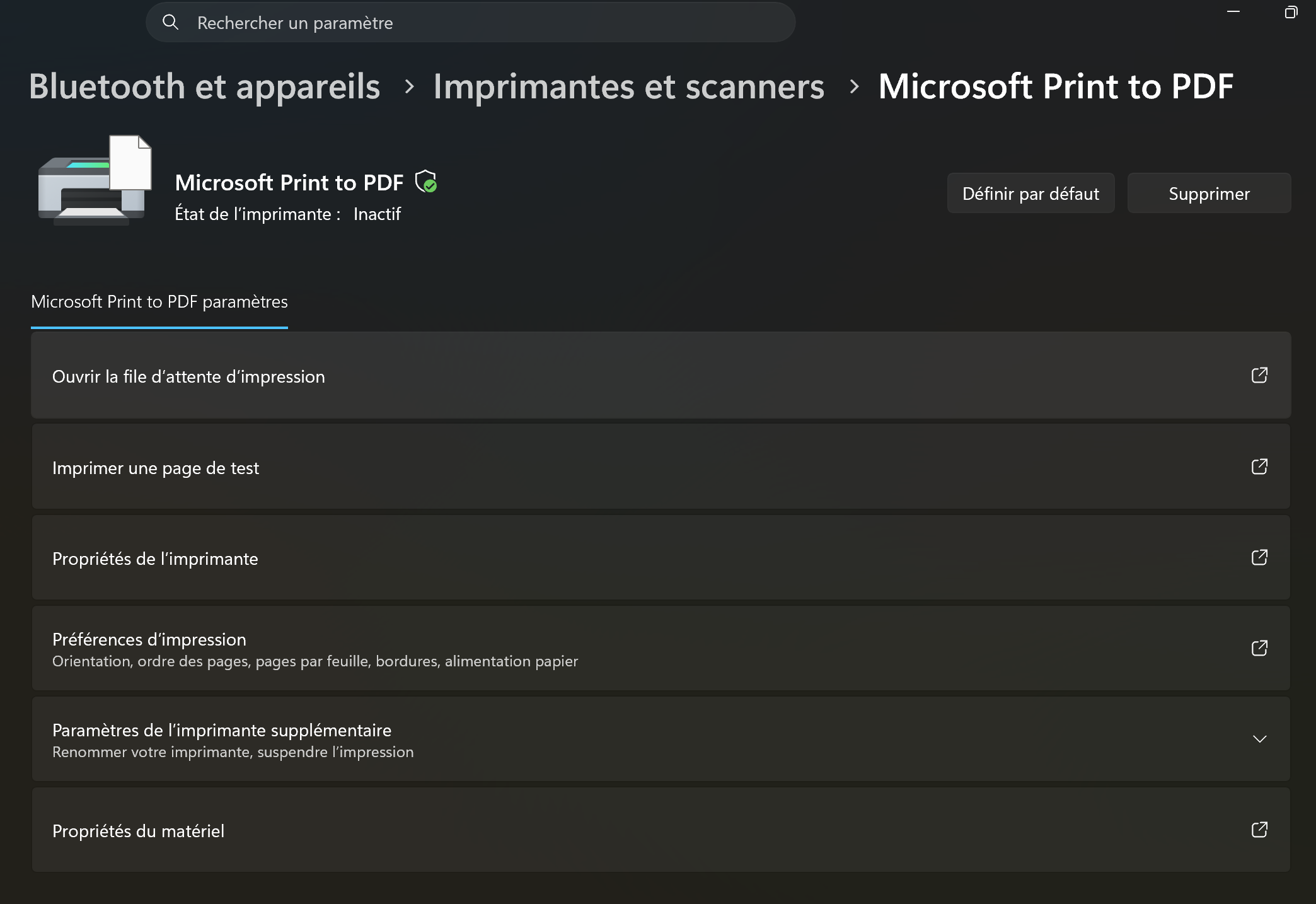This screenshot has width=1316, height=904.
Task: Open Paramètres de l'imprimante supplémentaire section
Action: coord(661,739)
